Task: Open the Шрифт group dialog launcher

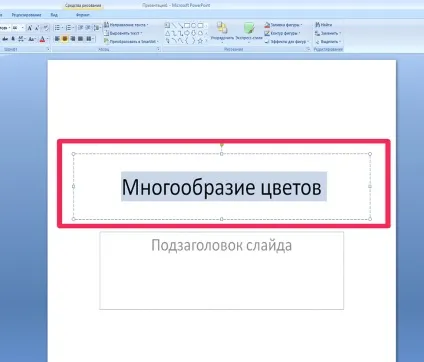Action: pyautogui.click(x=48, y=49)
